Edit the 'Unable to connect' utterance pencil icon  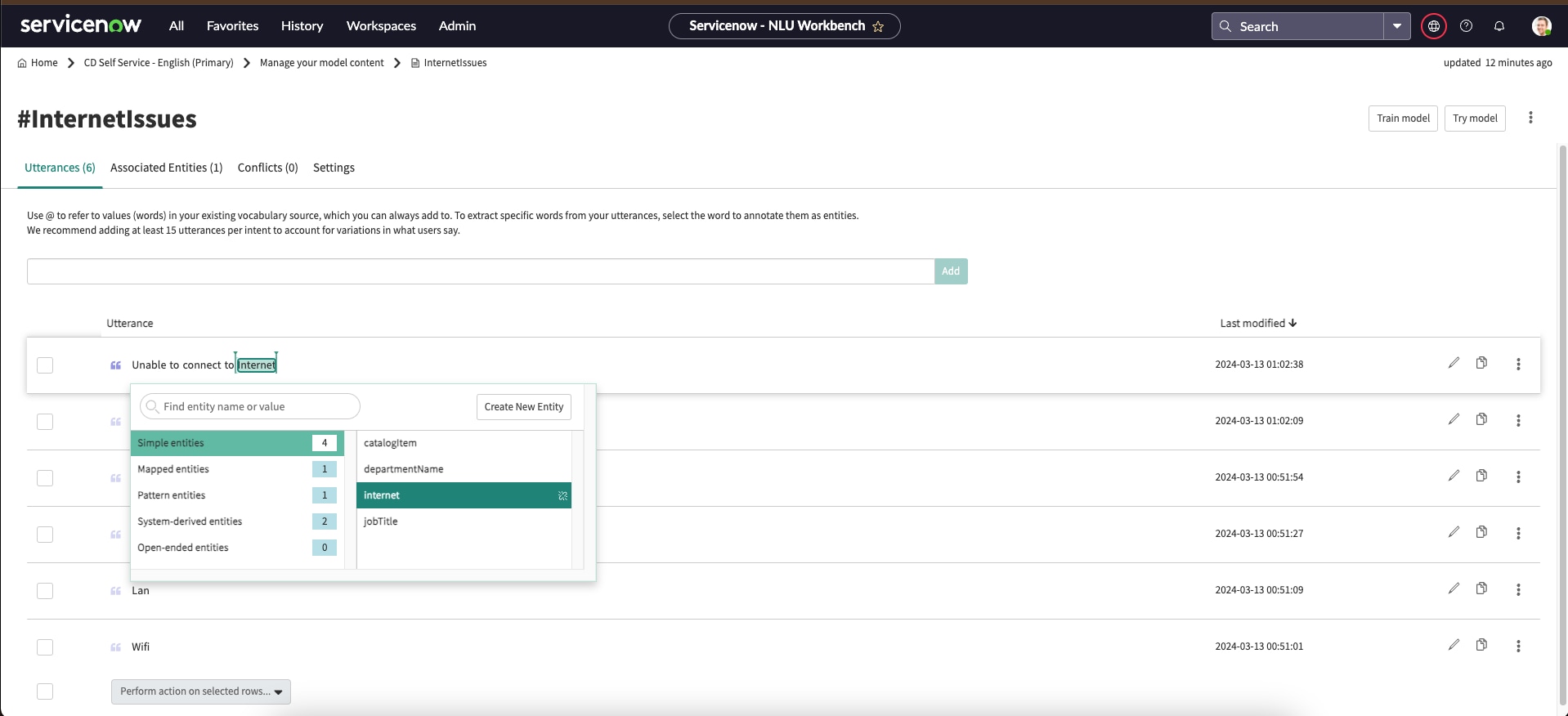[1453, 363]
